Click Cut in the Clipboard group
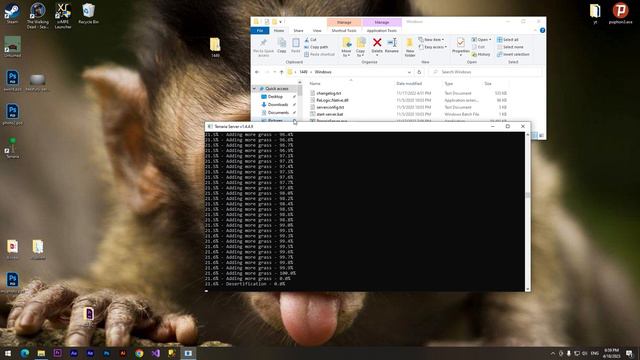 (310, 40)
